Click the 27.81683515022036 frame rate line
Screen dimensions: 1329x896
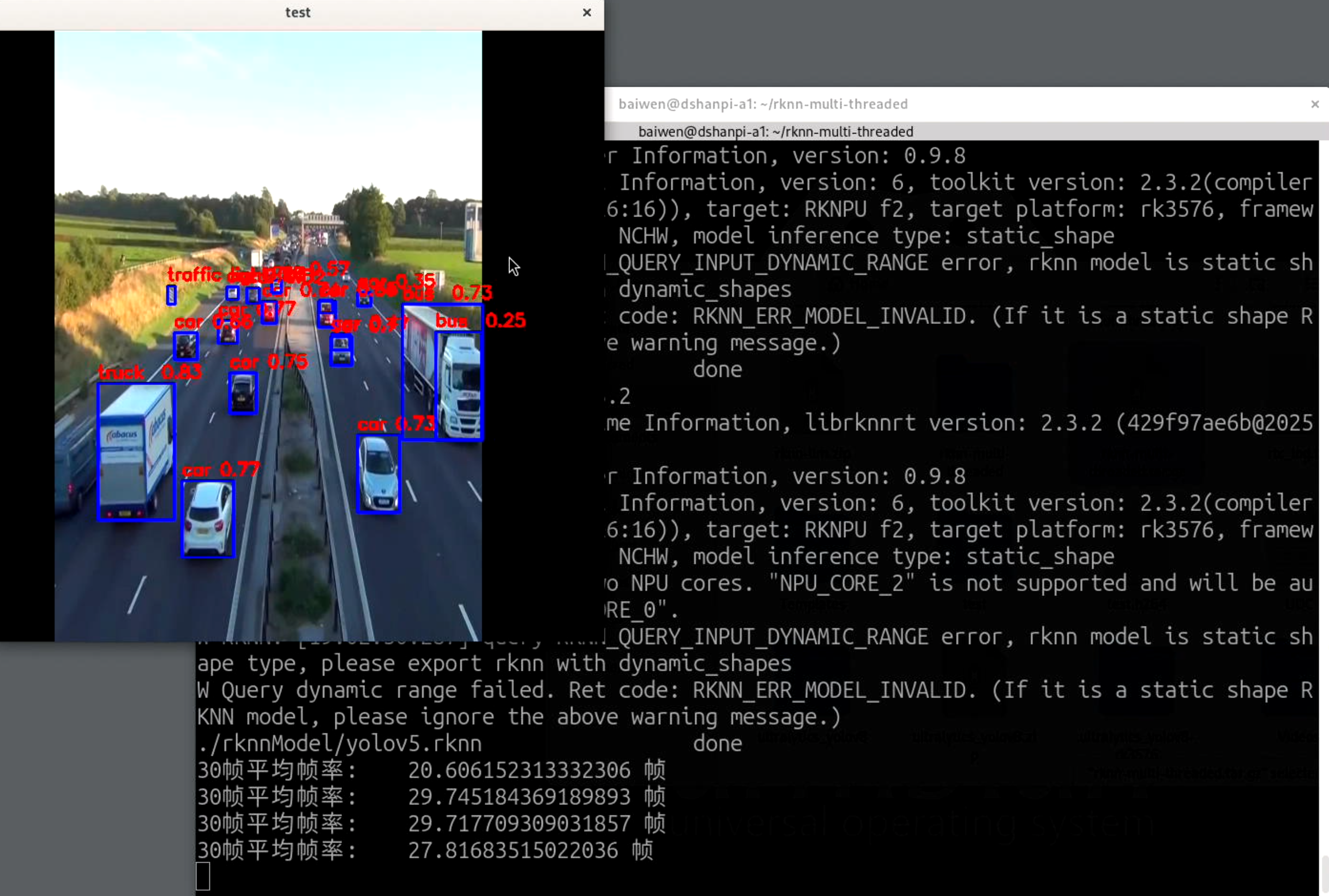coord(513,850)
